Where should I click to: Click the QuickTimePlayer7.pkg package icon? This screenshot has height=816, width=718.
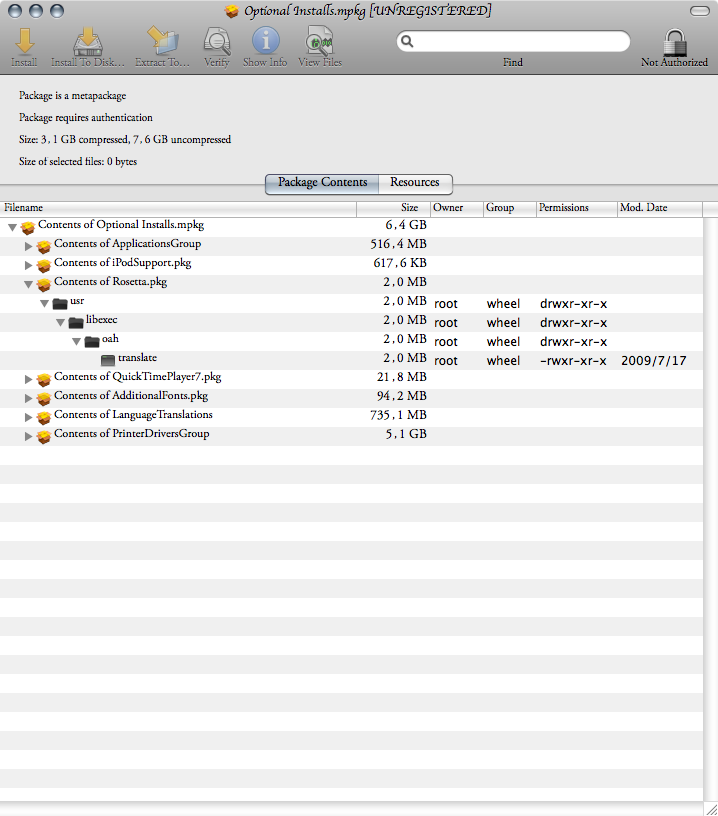(44, 379)
